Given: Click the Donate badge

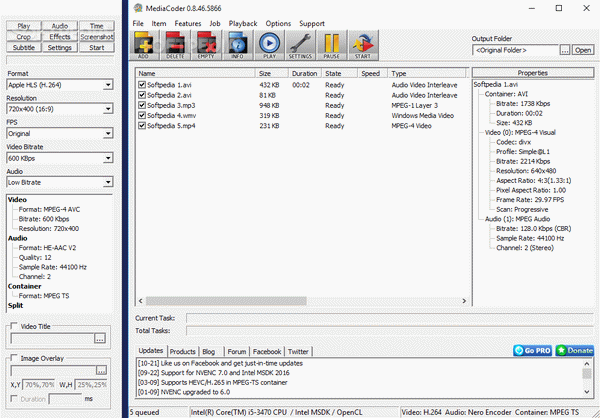Looking at the screenshot, I should click(x=575, y=350).
